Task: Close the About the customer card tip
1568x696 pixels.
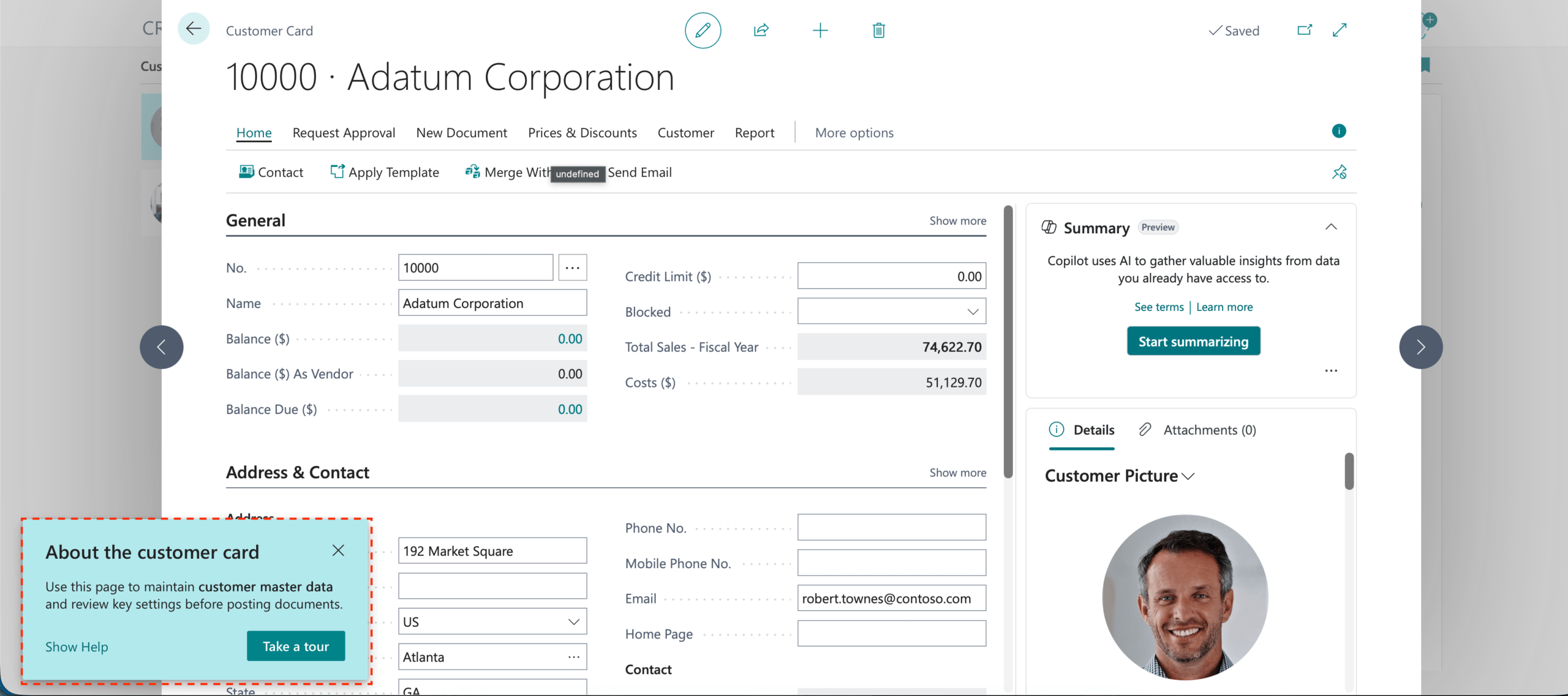Action: click(338, 550)
